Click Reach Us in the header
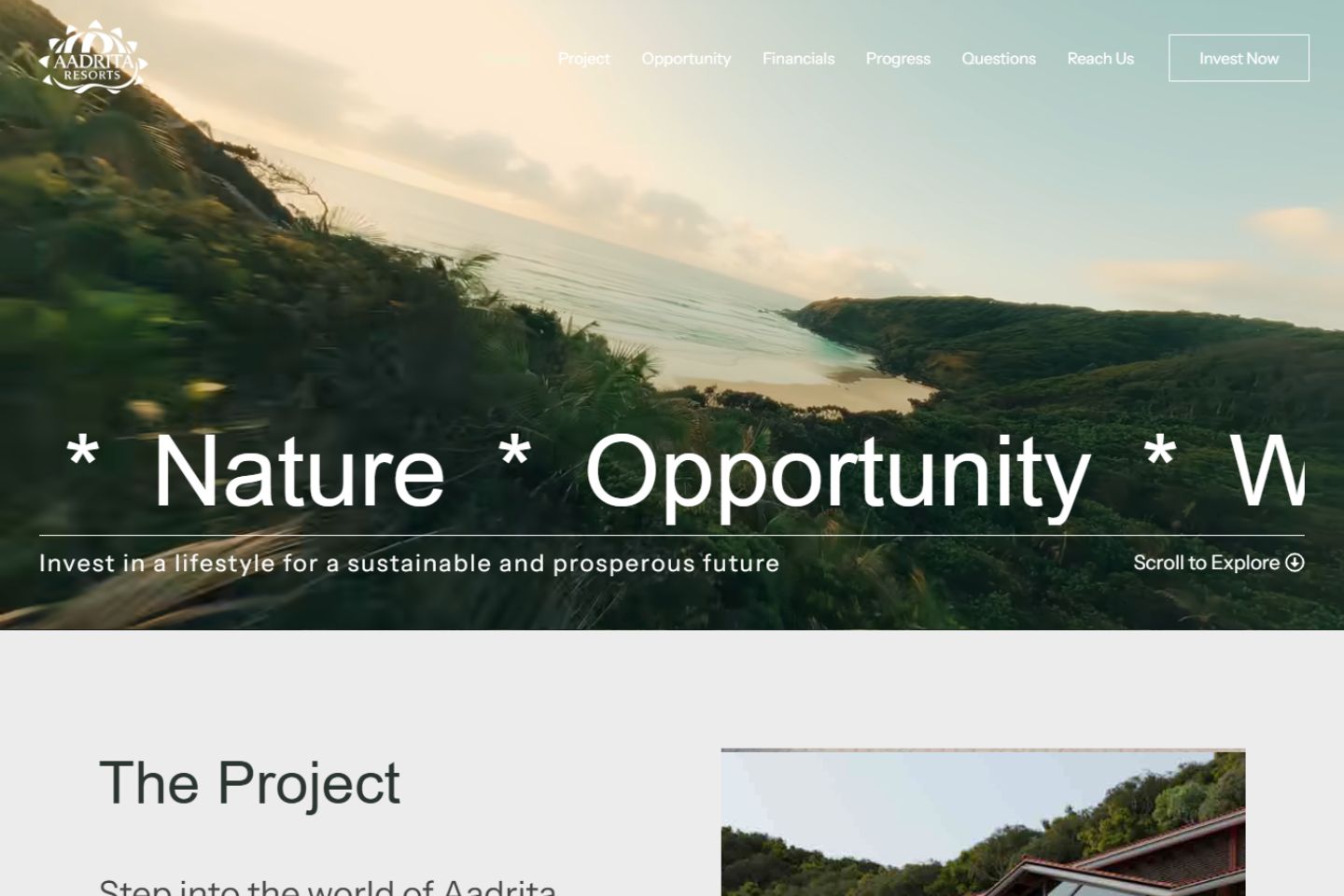The width and height of the screenshot is (1344, 896). 1100,58
